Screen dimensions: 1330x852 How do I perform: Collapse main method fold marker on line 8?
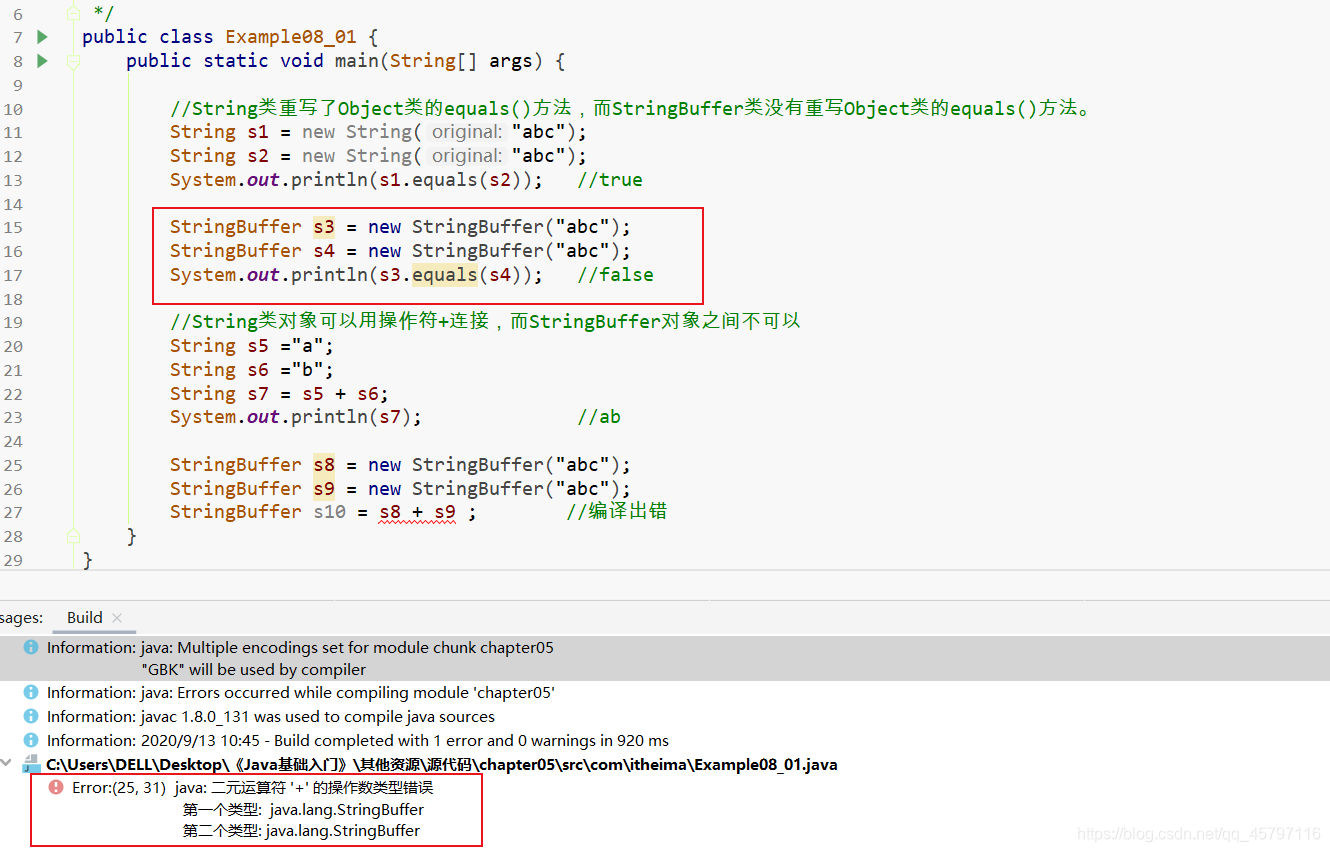coord(73,61)
